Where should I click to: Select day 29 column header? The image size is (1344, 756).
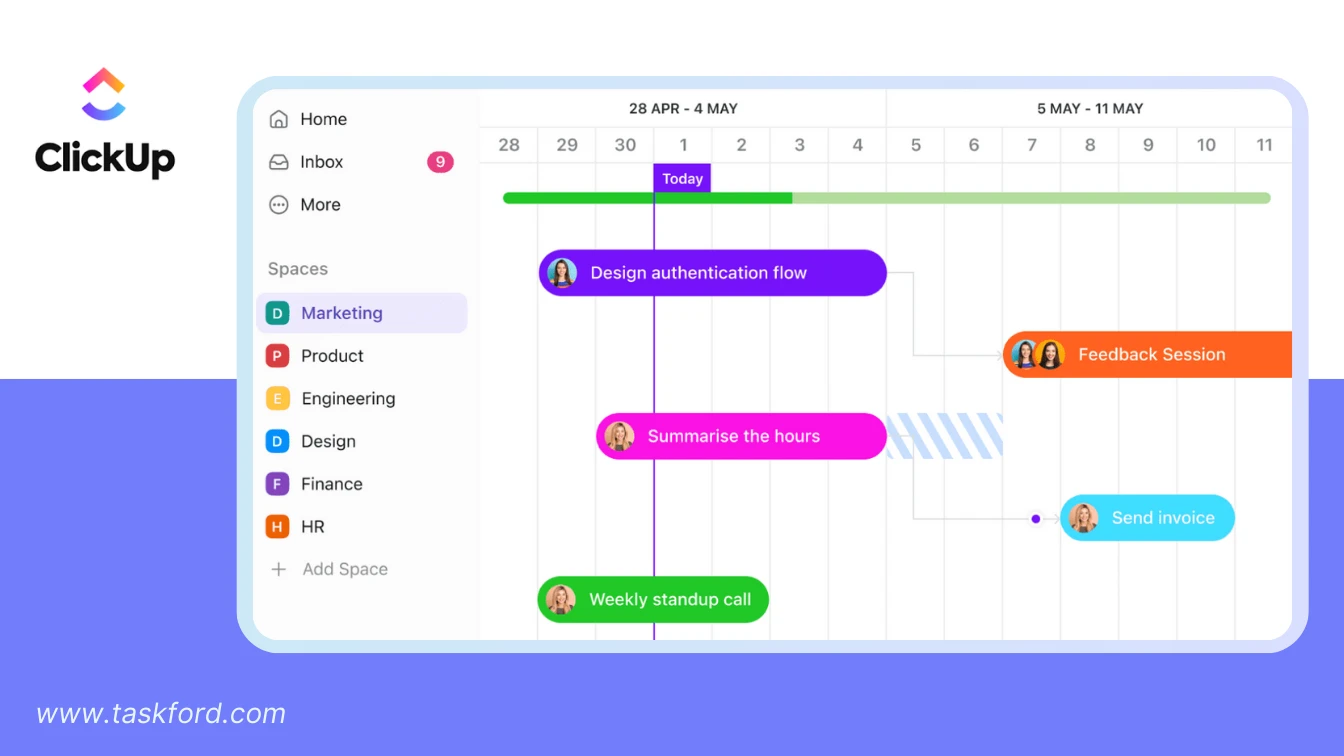[567, 145]
